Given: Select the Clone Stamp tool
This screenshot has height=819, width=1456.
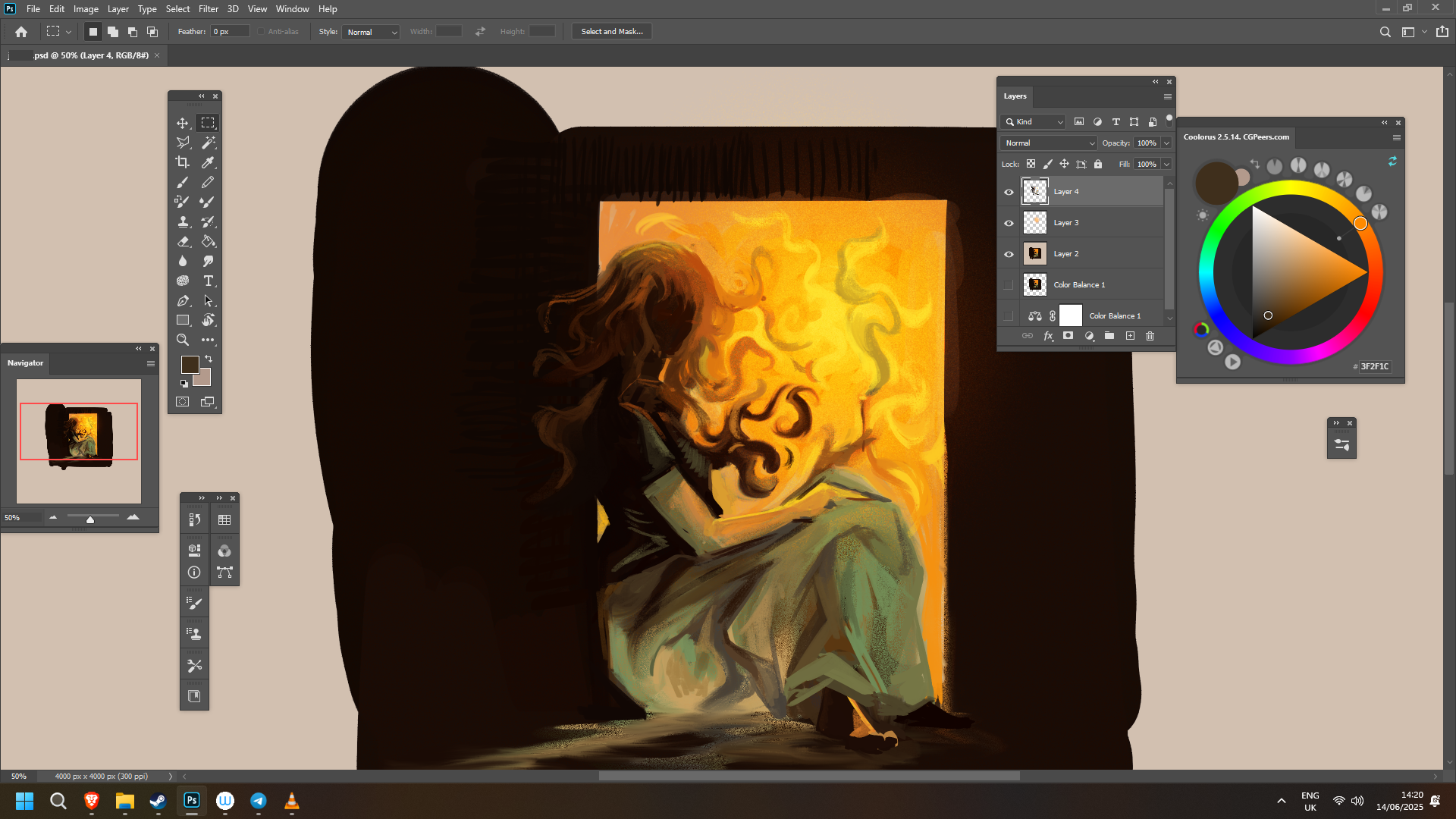Looking at the screenshot, I should tap(183, 221).
